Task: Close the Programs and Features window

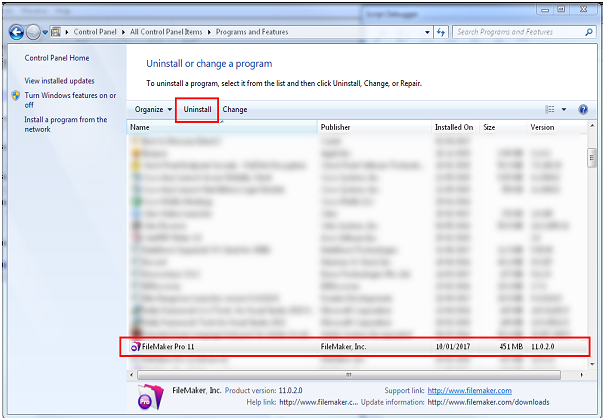Action: pos(583,10)
